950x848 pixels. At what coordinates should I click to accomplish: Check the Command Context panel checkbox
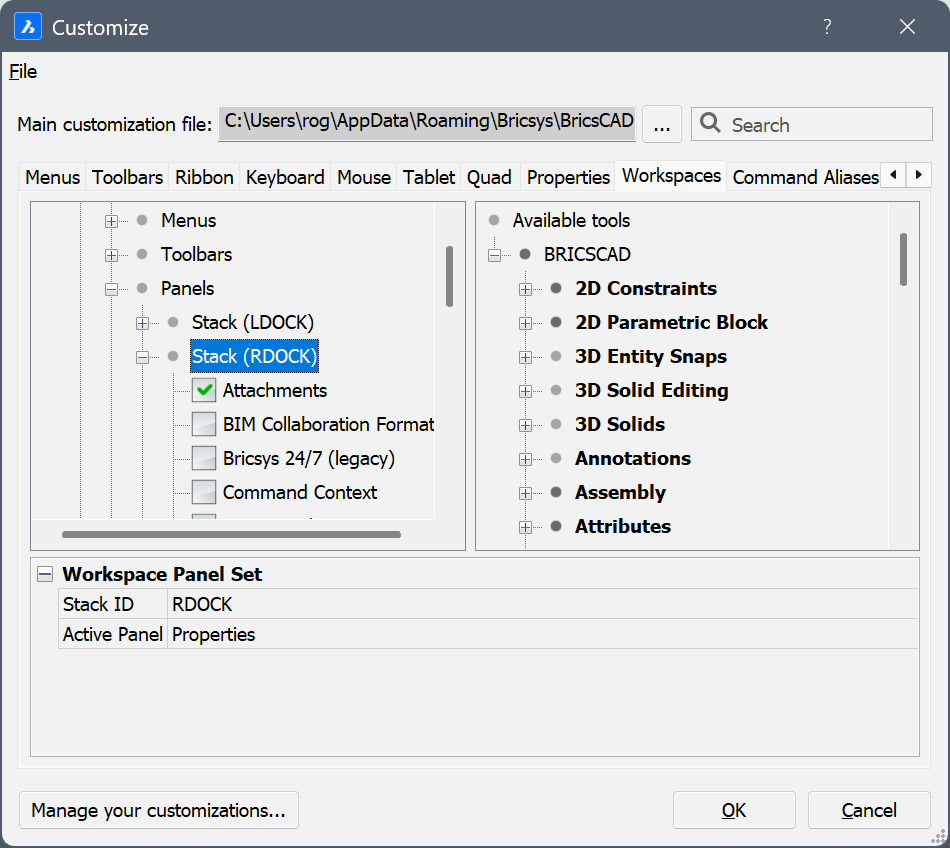pyautogui.click(x=204, y=492)
